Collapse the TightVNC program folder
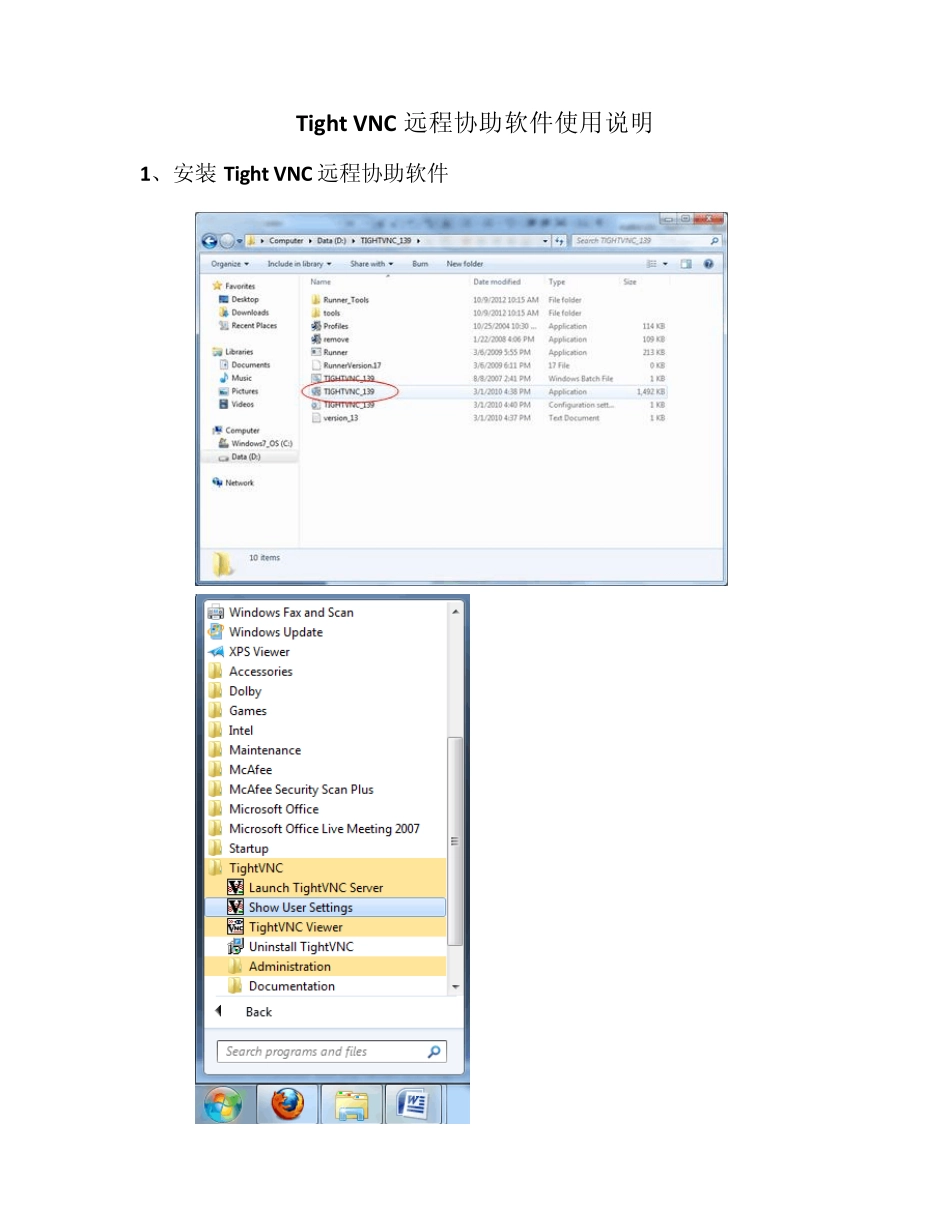 pos(255,868)
